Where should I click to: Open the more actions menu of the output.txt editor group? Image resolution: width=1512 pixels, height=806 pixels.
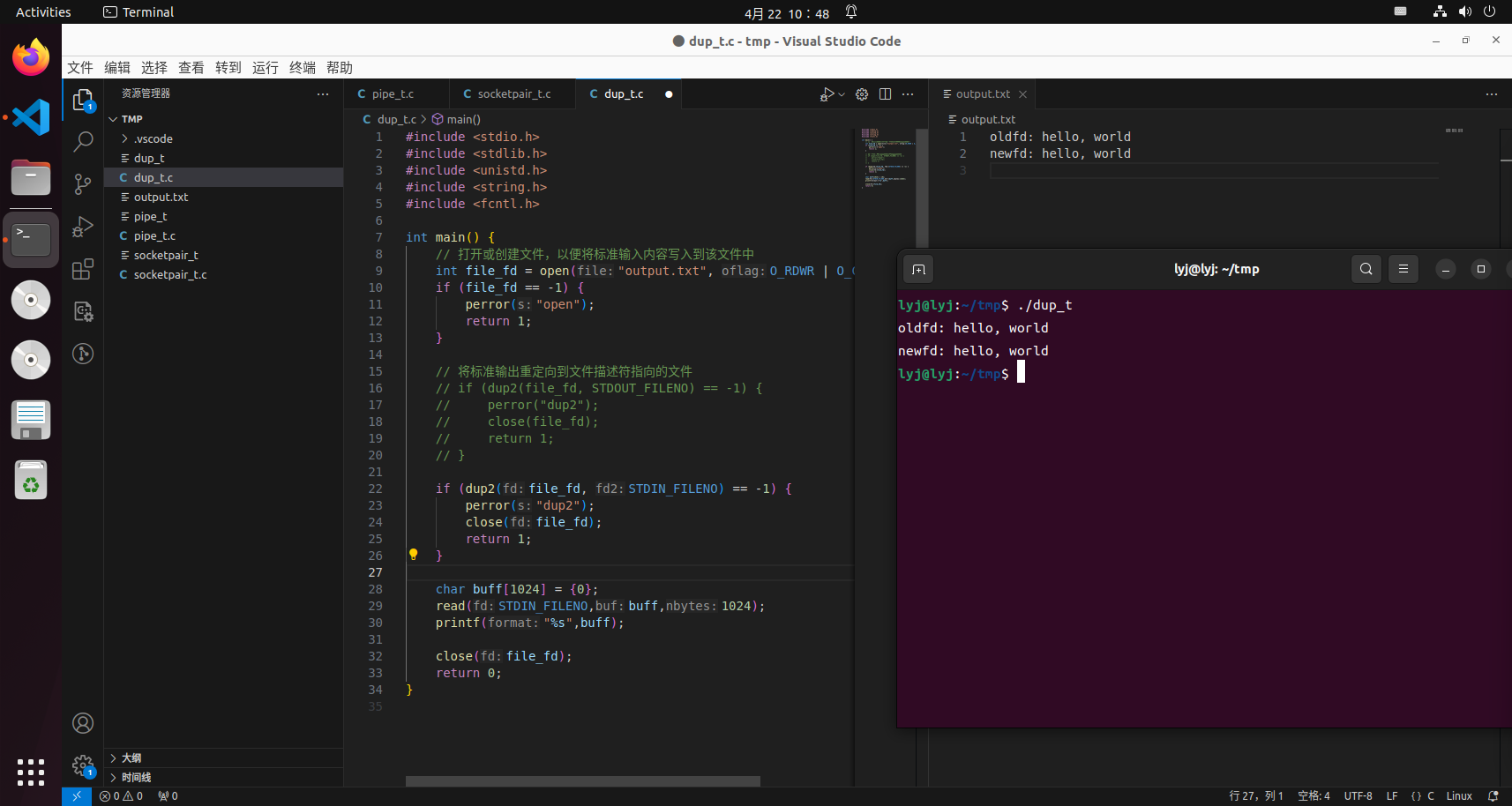pyautogui.click(x=1492, y=94)
